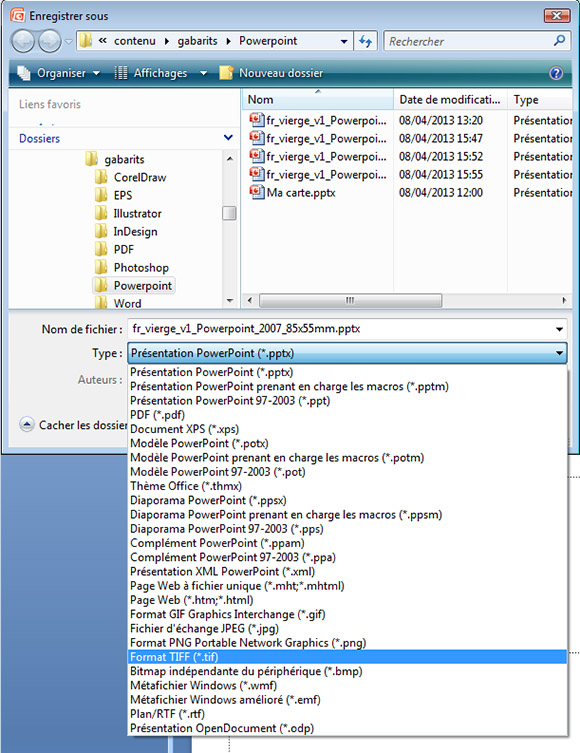This screenshot has height=753, width=580.
Task: Click the contenu breadcrumb segment
Action: pos(134,41)
